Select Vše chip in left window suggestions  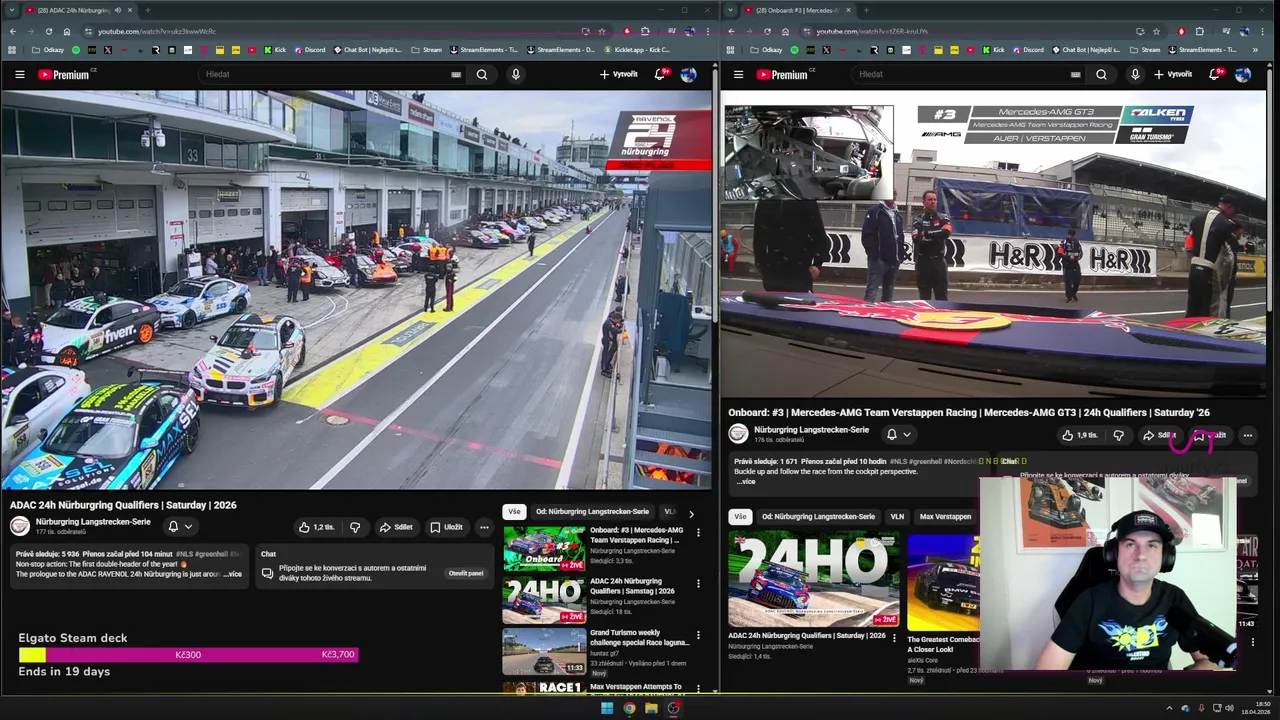click(x=513, y=512)
